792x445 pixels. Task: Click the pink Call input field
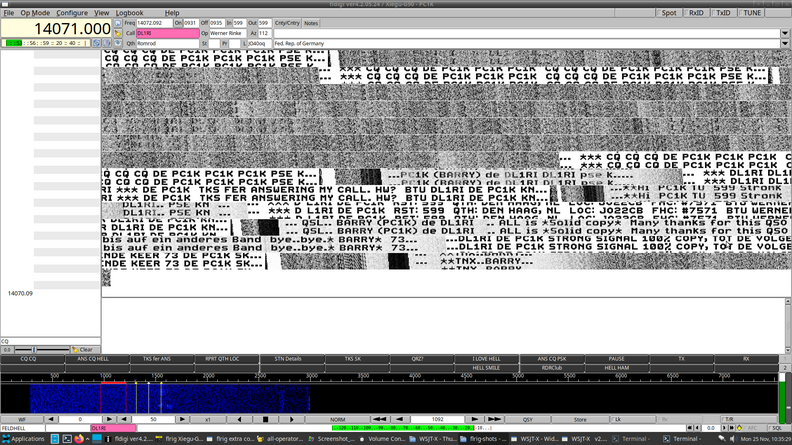(x=166, y=33)
